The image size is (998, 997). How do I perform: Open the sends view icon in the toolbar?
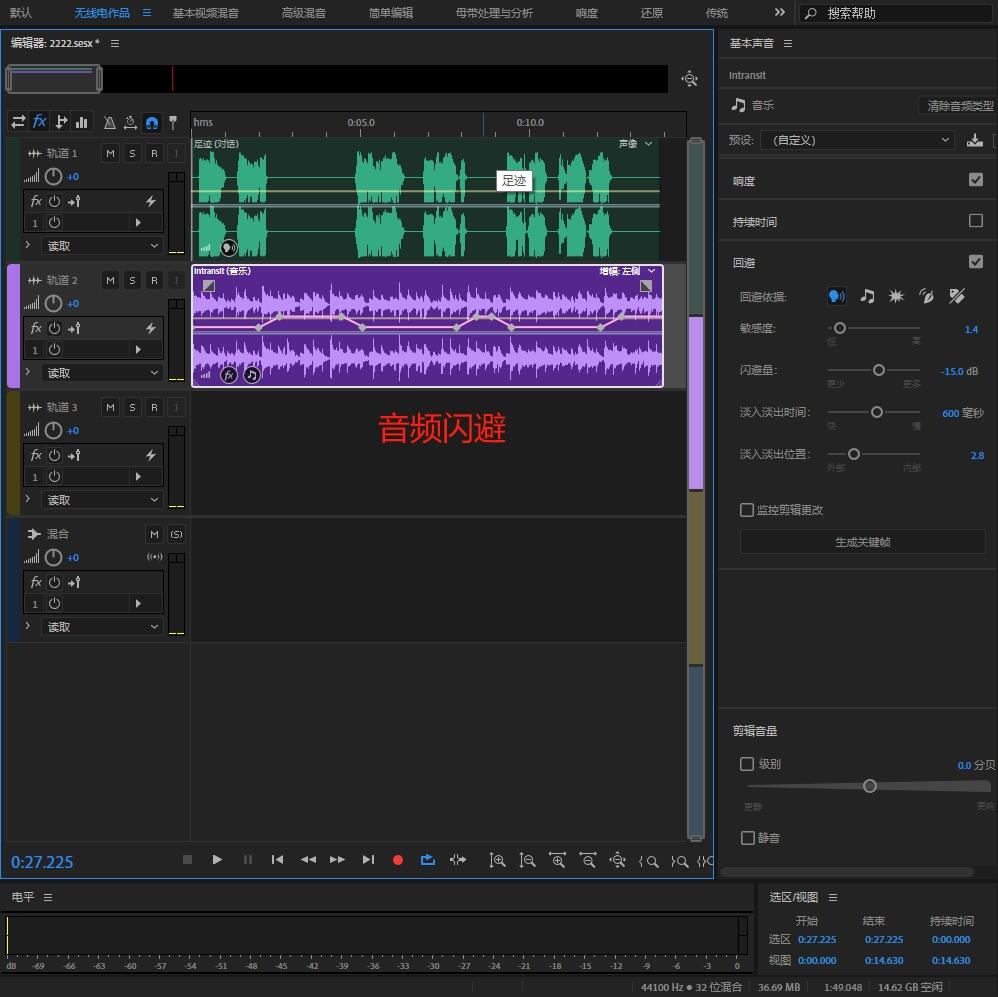[61, 122]
